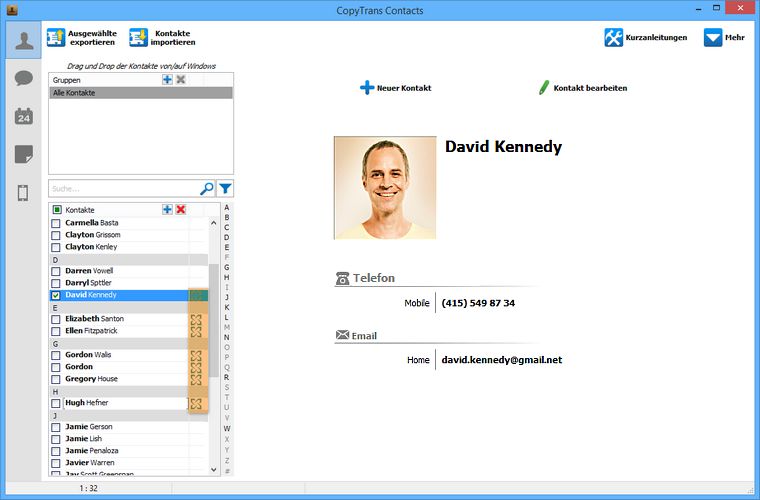Check the Elizabeth Santon checkbox
Screen dimensions: 760x500
coord(56,319)
